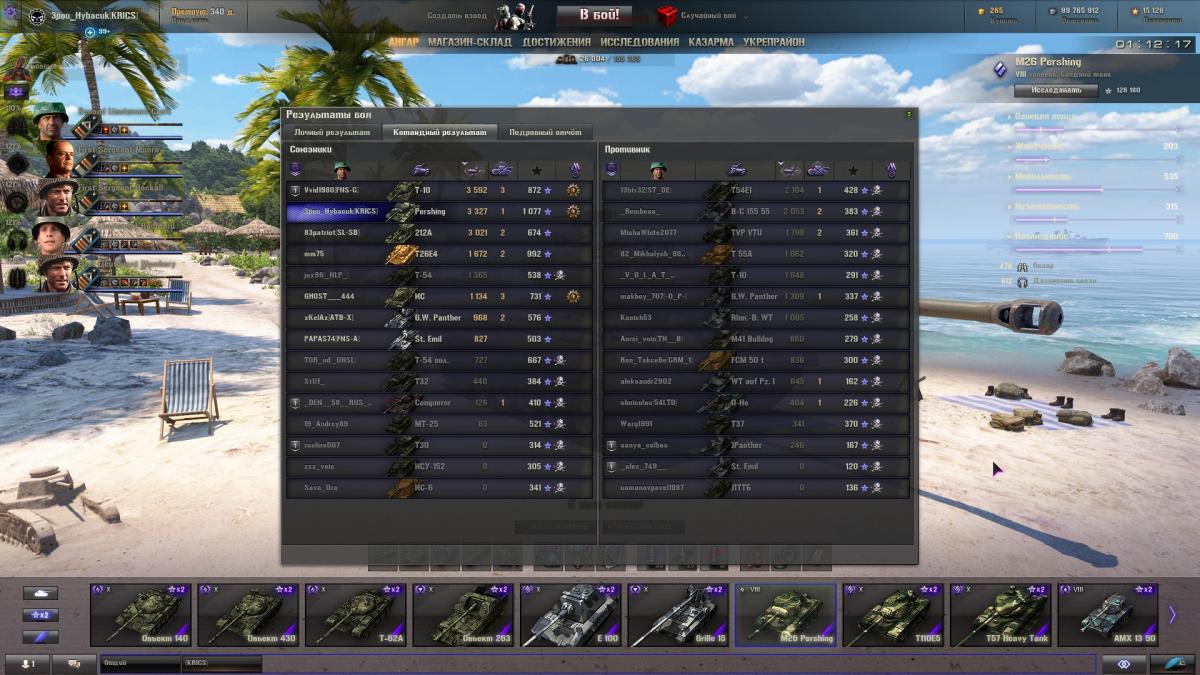Go to the АНГАР menu
1200x675 pixels.
[x=403, y=43]
